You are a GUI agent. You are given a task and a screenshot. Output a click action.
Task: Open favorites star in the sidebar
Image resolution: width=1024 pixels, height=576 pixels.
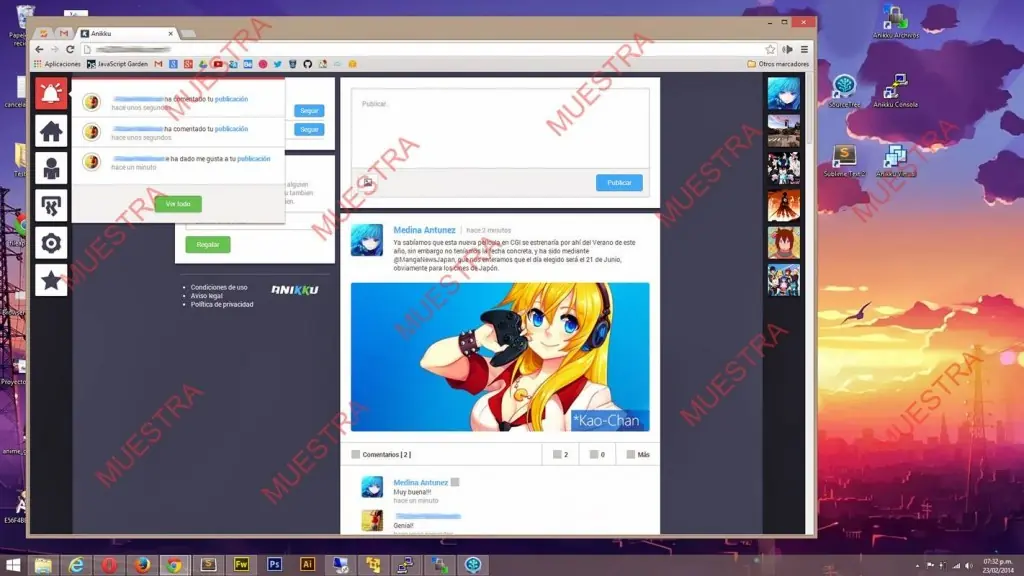click(x=51, y=281)
